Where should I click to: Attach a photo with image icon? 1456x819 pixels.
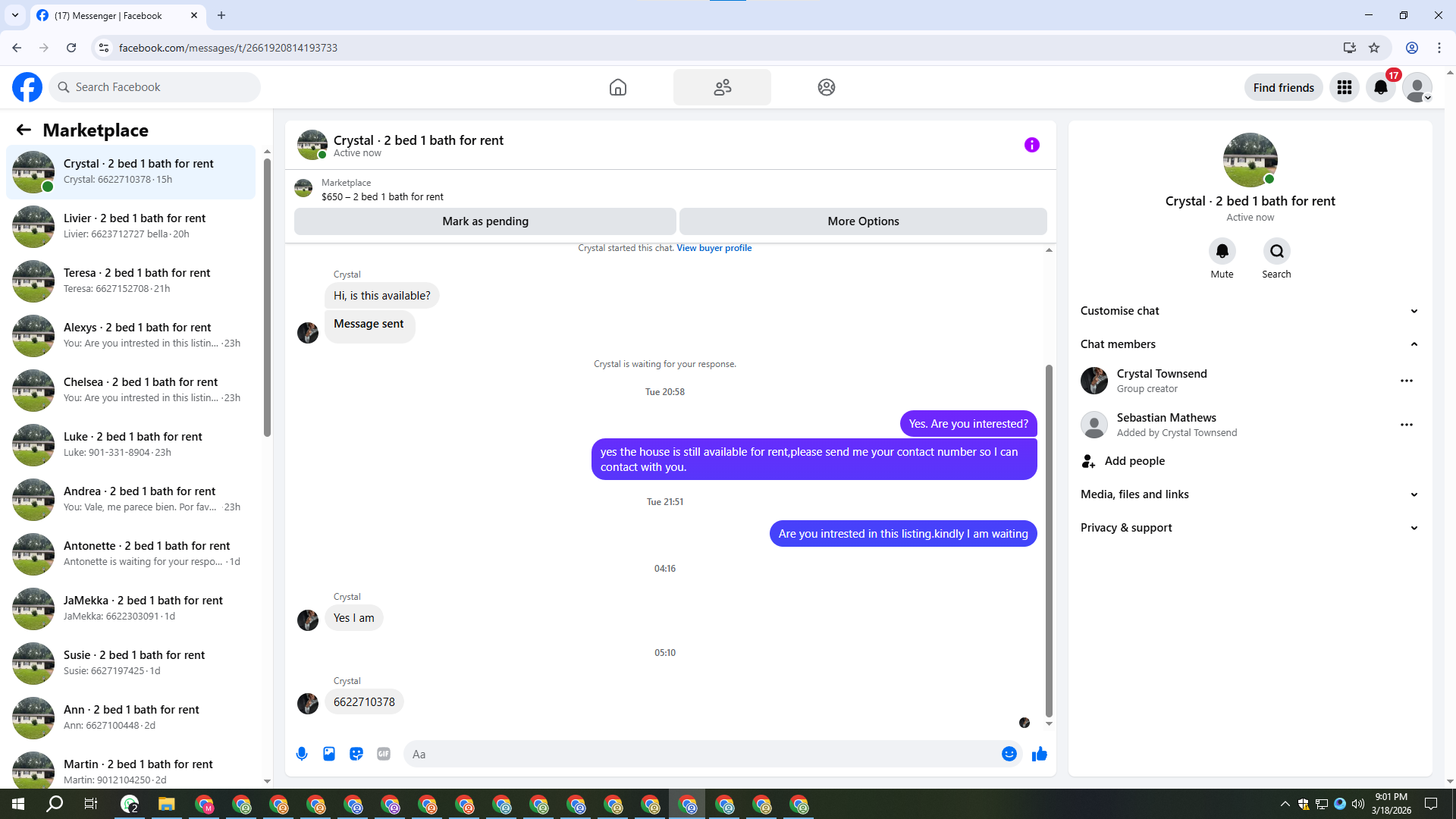[329, 754]
